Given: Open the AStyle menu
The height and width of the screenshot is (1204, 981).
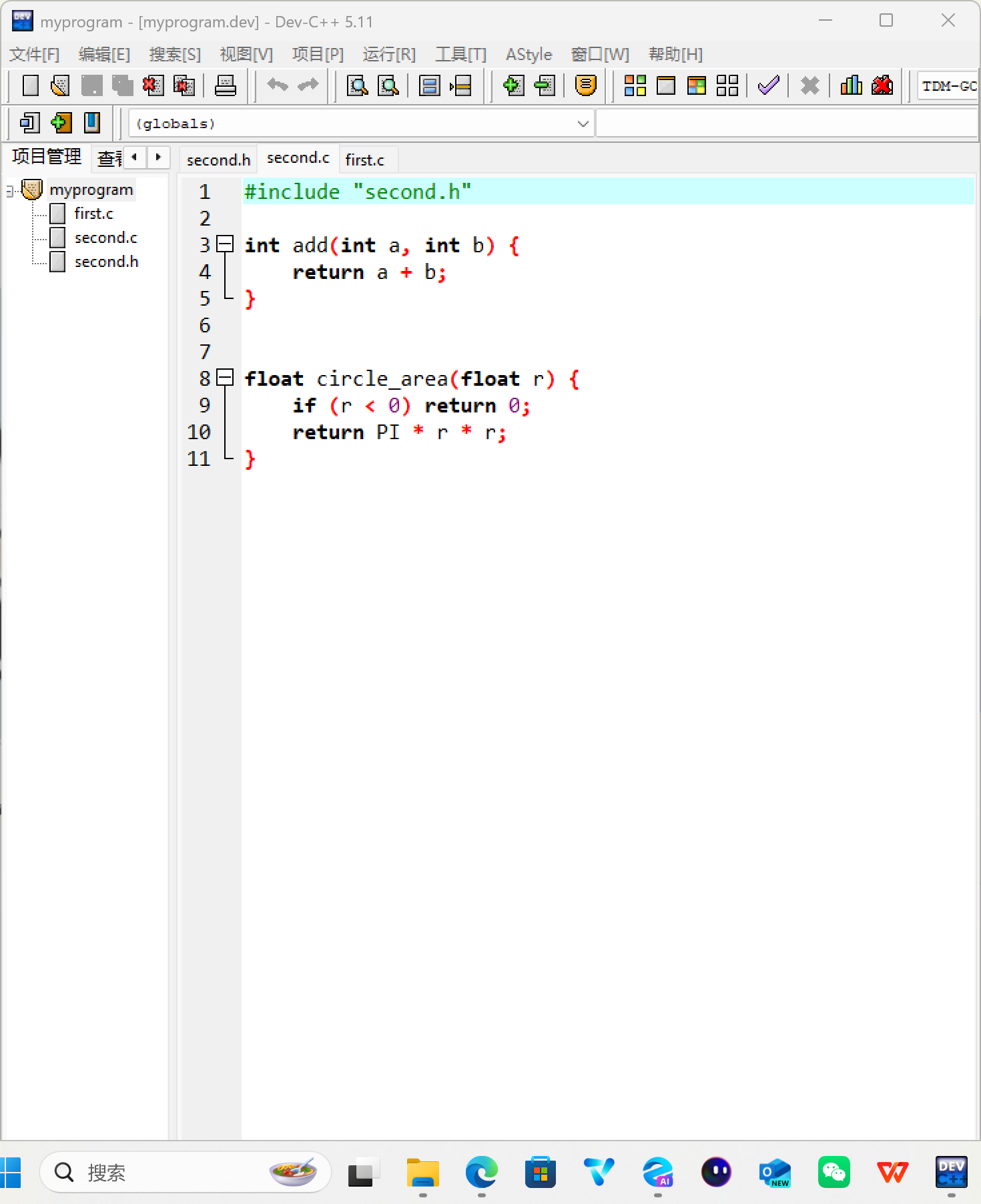Looking at the screenshot, I should pyautogui.click(x=529, y=54).
